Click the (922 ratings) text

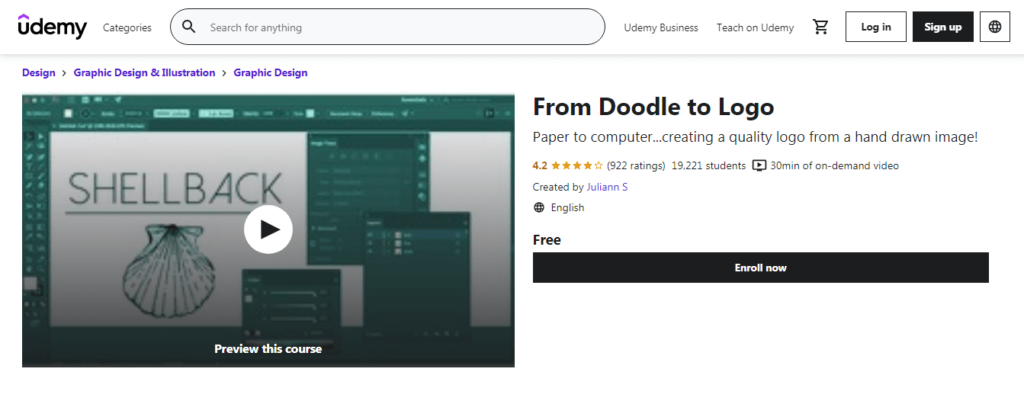(636, 165)
